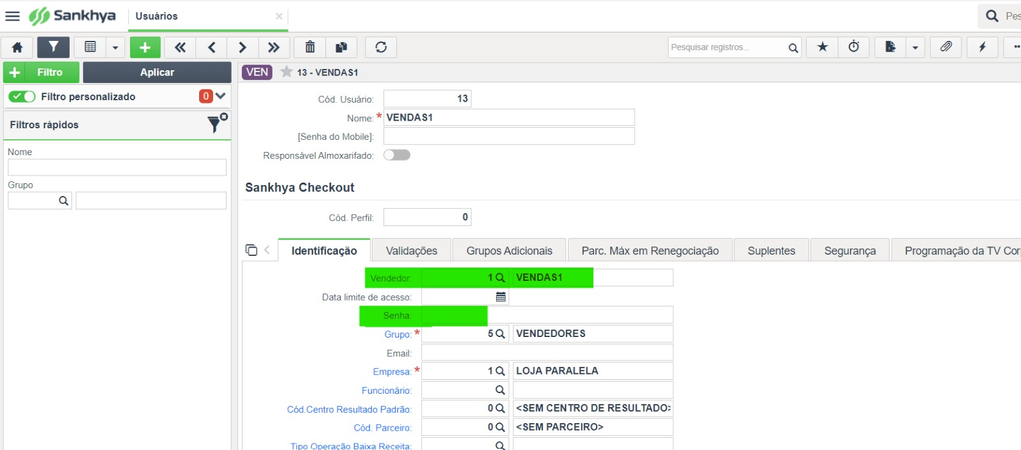Jump to the first record
This screenshot has height=450, width=1021.
(x=180, y=47)
